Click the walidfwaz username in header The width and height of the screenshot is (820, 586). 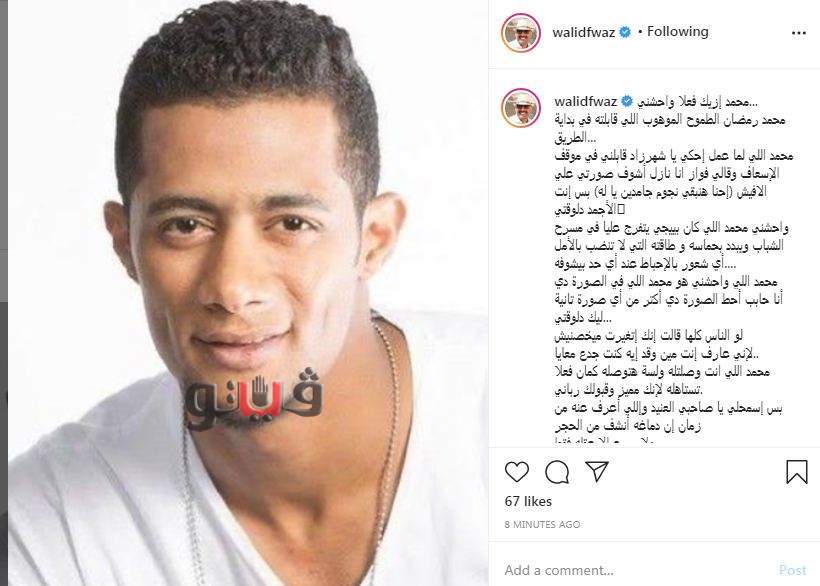coord(584,32)
